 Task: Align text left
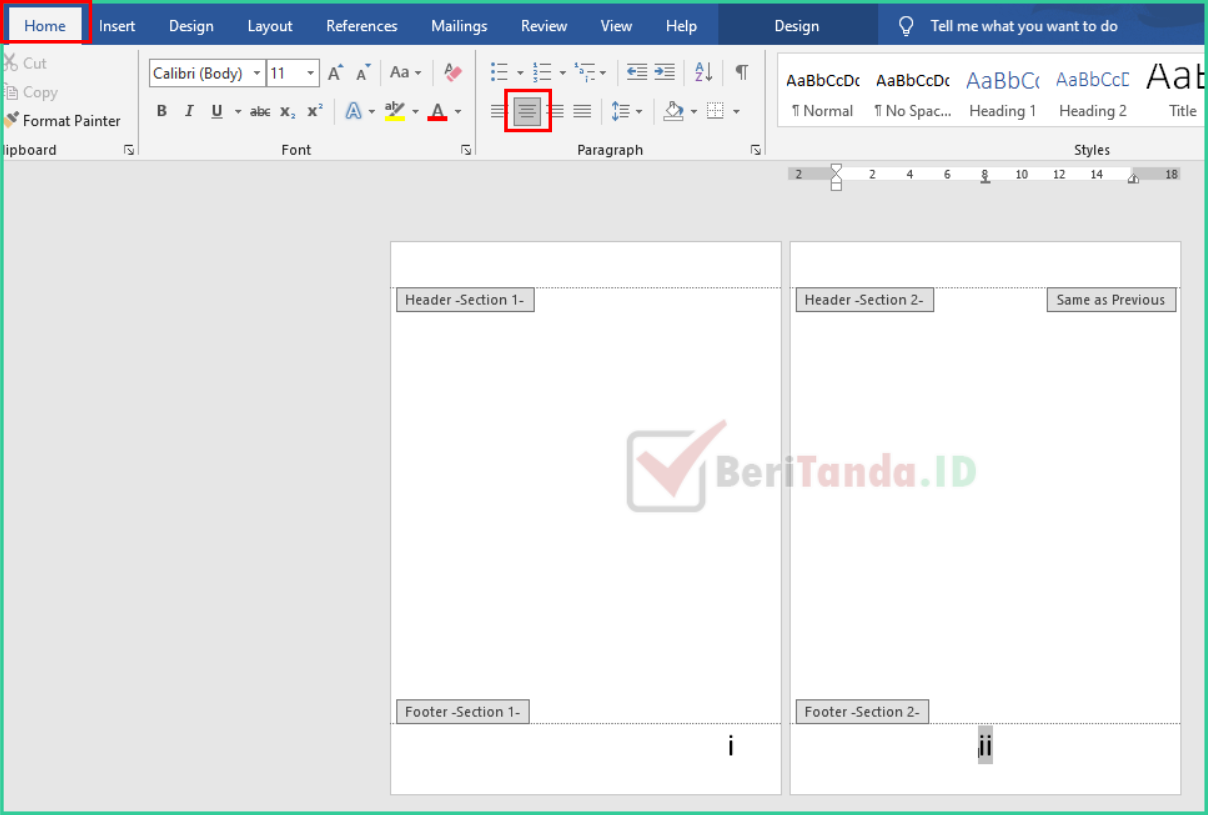click(x=498, y=111)
